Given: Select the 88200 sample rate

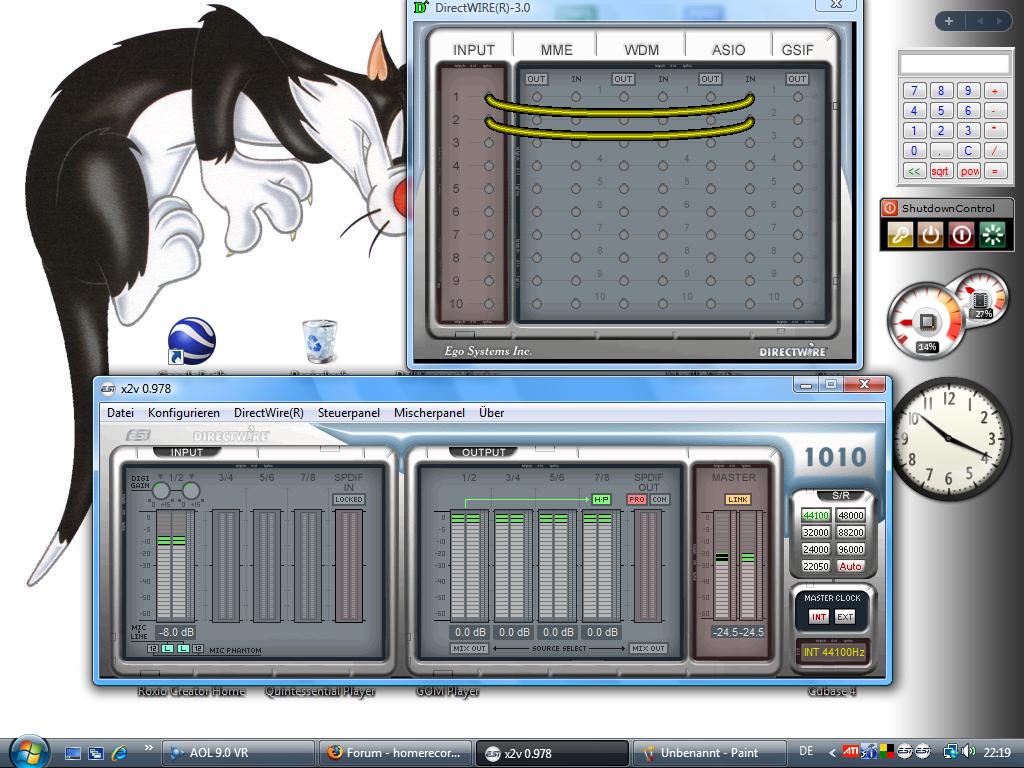Looking at the screenshot, I should (850, 532).
